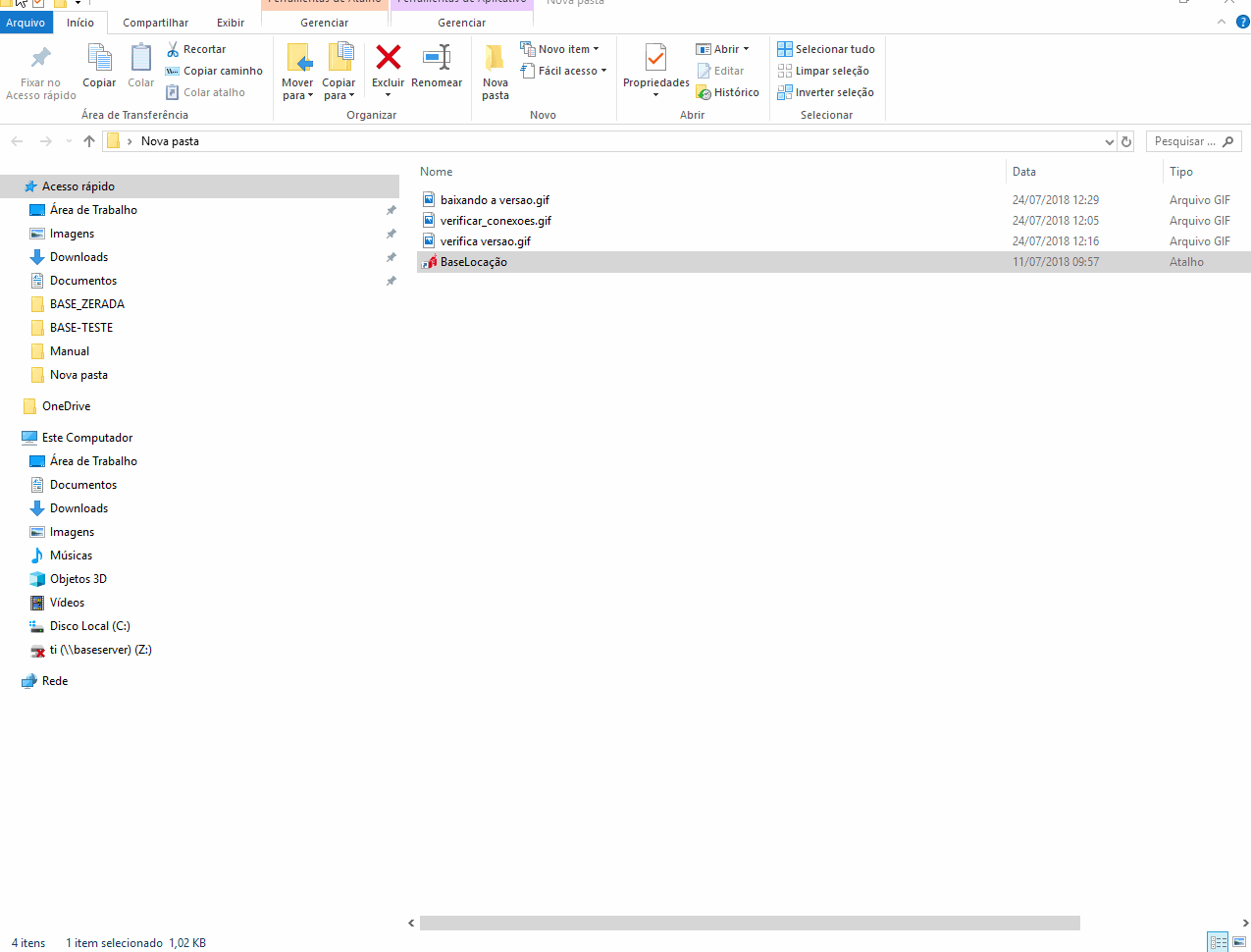Expand the address bar history dropdown
Screen dimensions: 1251x952
pyautogui.click(x=1110, y=141)
